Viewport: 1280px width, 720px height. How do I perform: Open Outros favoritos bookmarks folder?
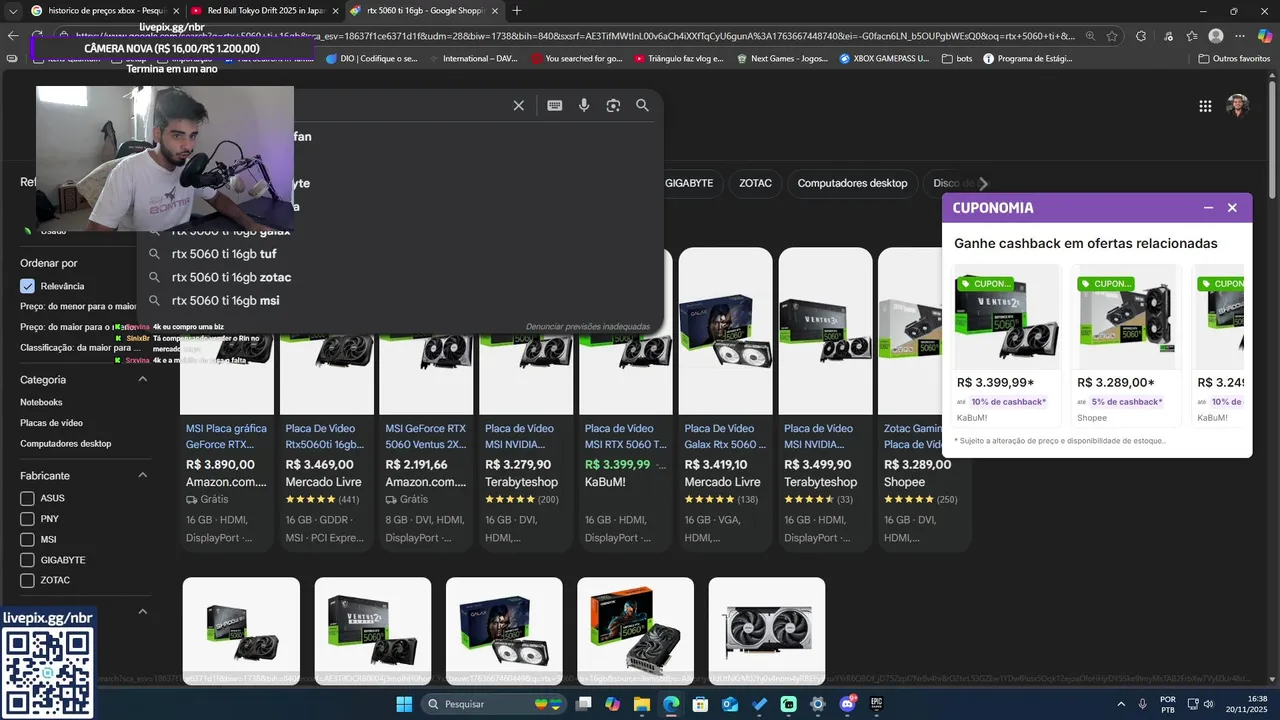pyautogui.click(x=1233, y=58)
